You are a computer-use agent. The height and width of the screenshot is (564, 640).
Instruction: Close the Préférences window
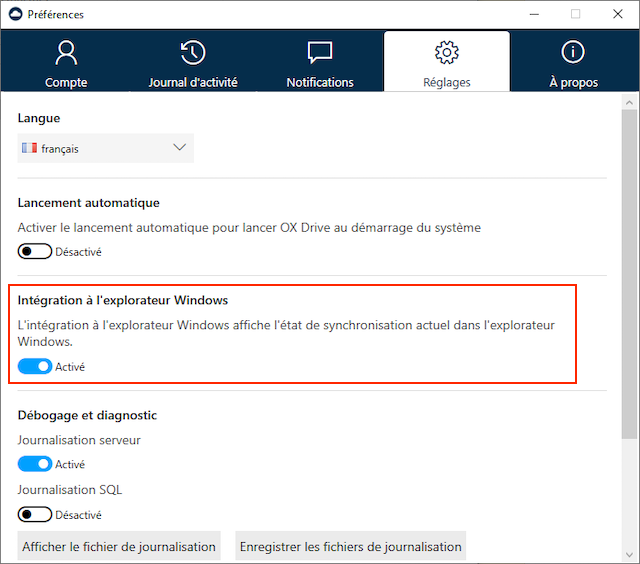[618, 14]
